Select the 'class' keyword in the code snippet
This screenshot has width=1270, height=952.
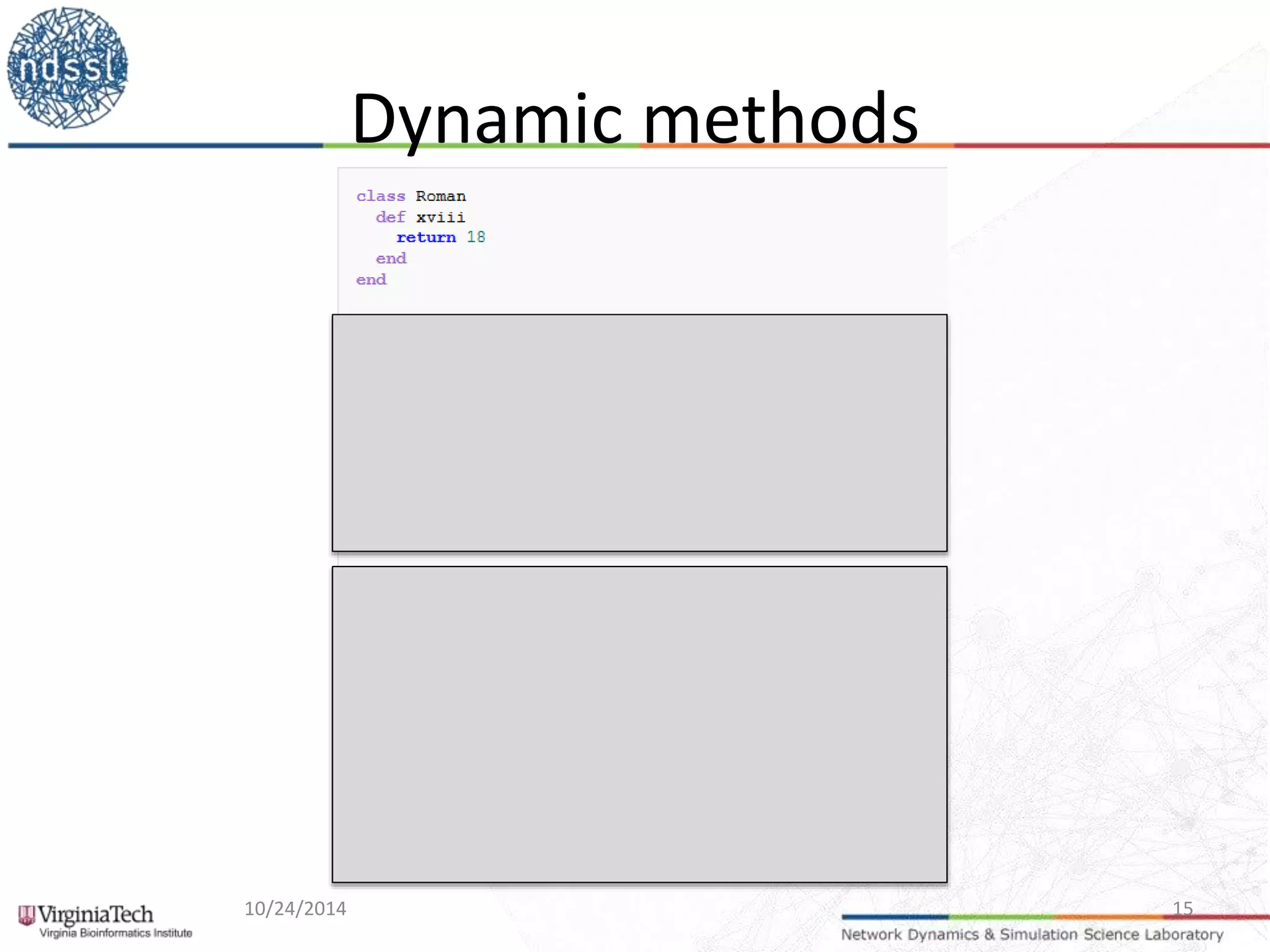tap(380, 196)
